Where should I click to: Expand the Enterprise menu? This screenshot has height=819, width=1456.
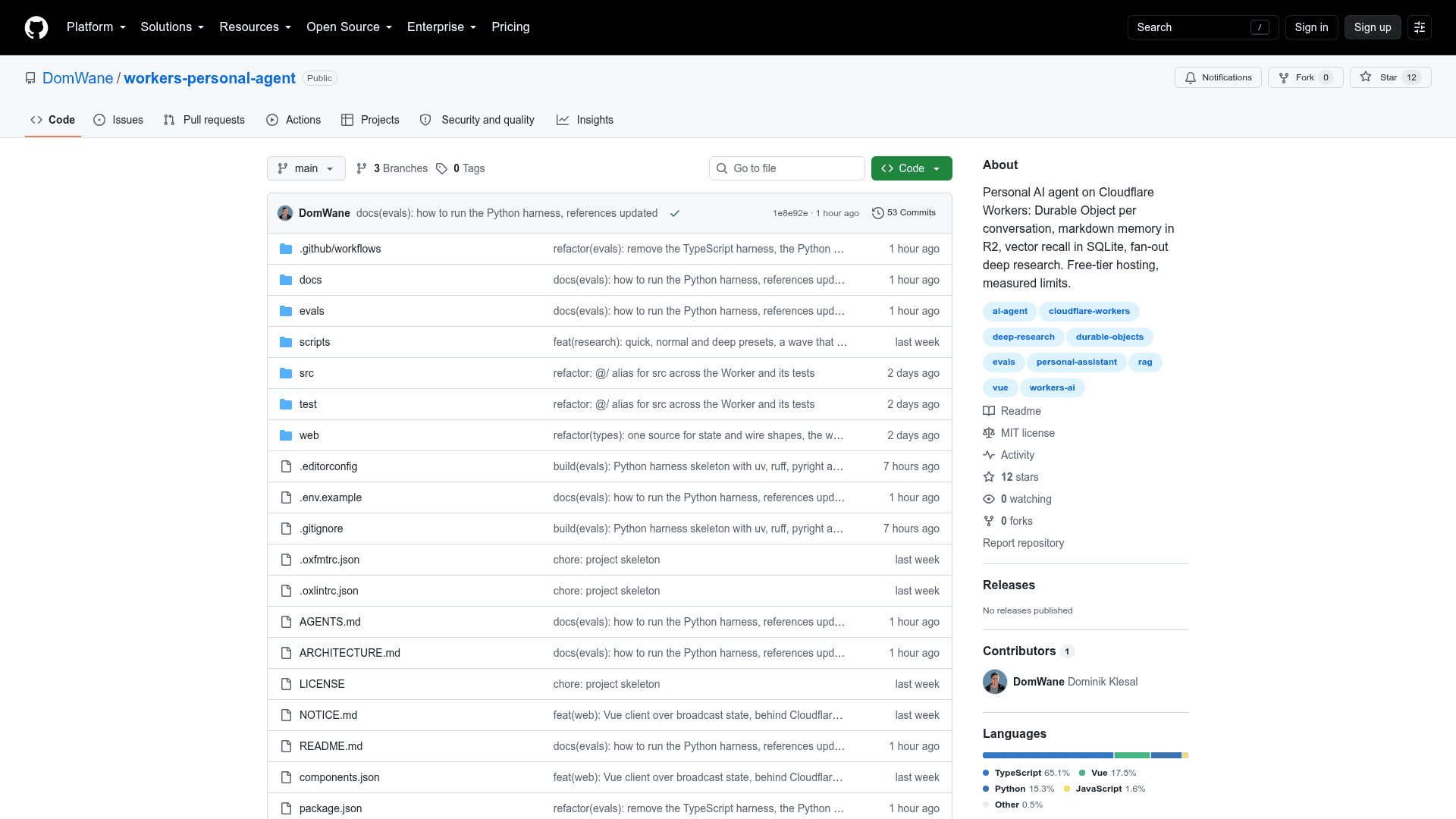441,27
